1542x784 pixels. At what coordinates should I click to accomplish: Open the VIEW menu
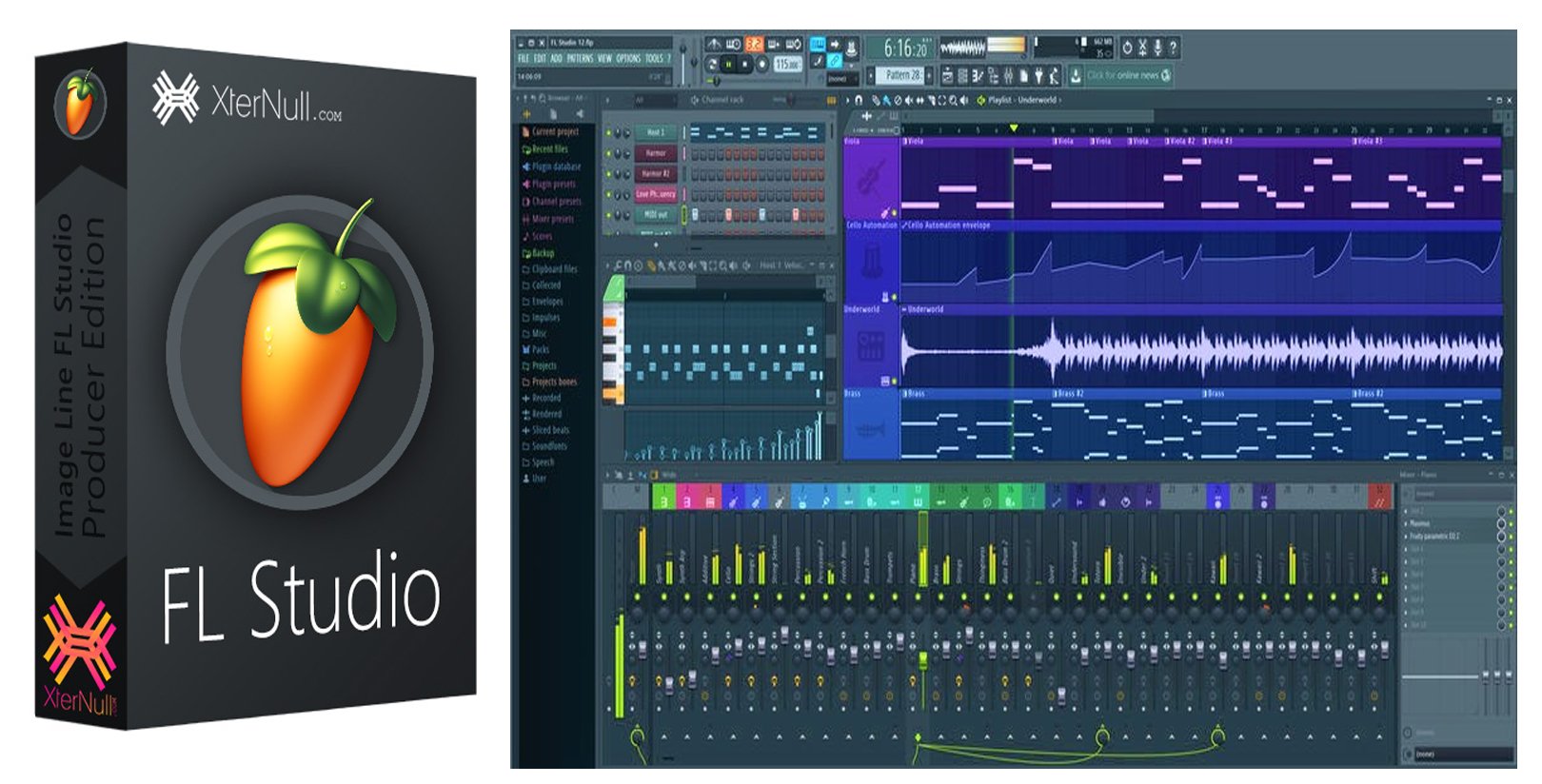click(x=604, y=58)
